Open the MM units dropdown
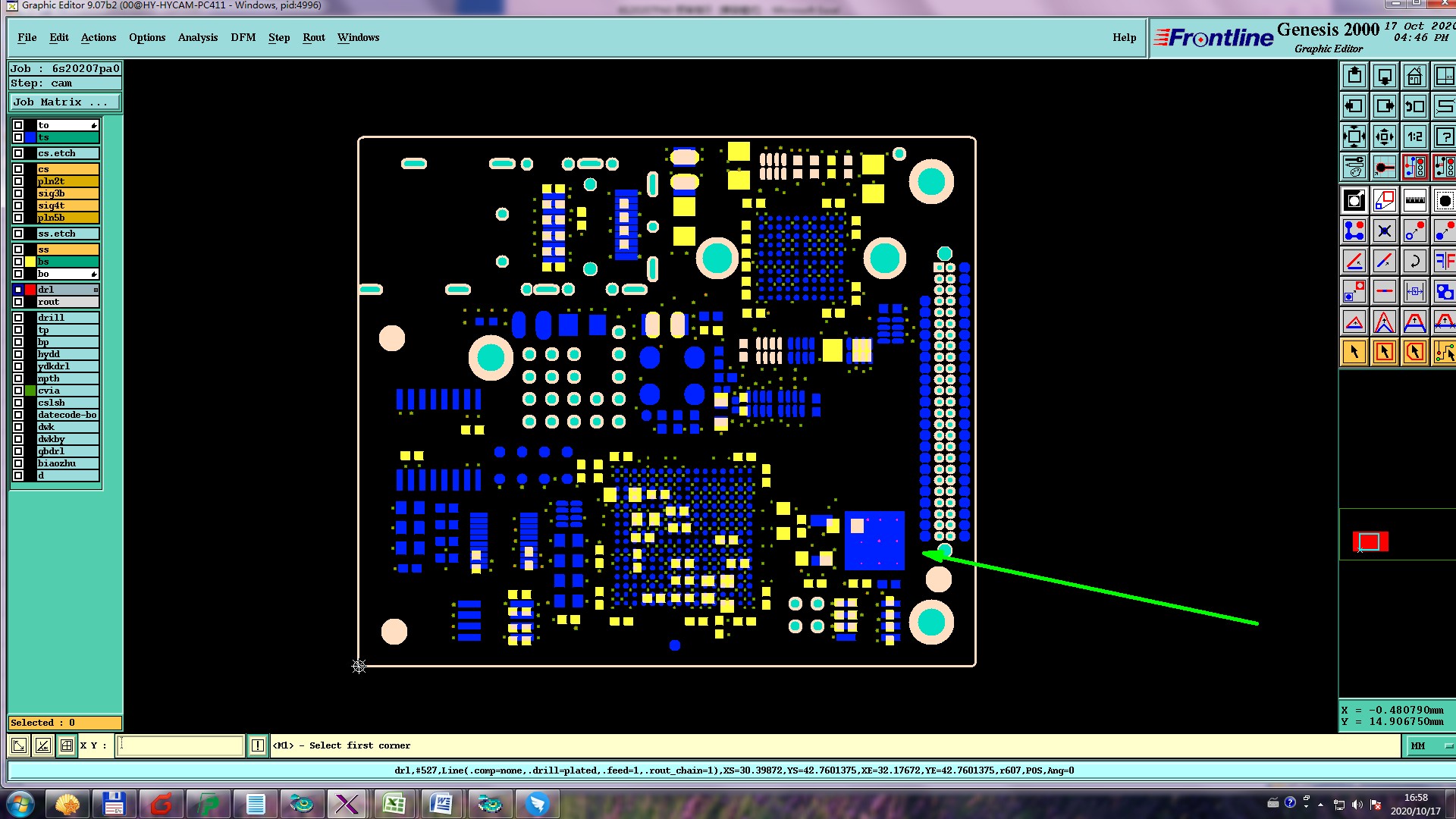This screenshot has height=819, width=1456. pyautogui.click(x=1429, y=746)
